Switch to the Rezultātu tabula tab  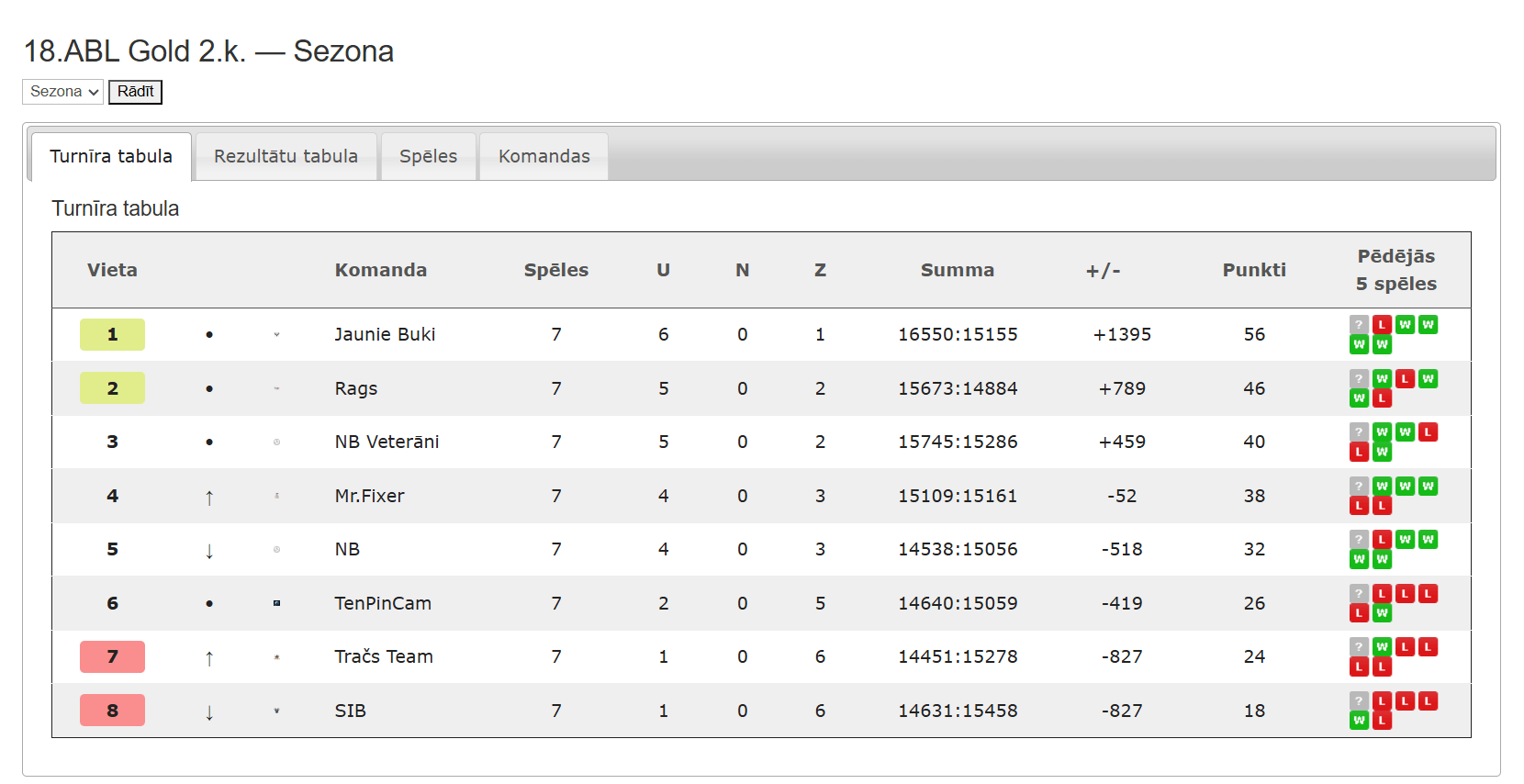pos(286,156)
